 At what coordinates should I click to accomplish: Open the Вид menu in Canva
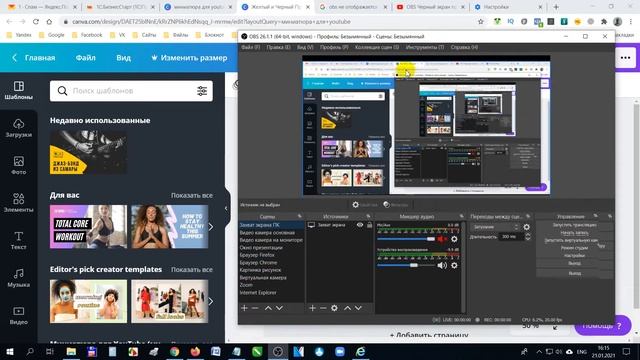(123, 58)
